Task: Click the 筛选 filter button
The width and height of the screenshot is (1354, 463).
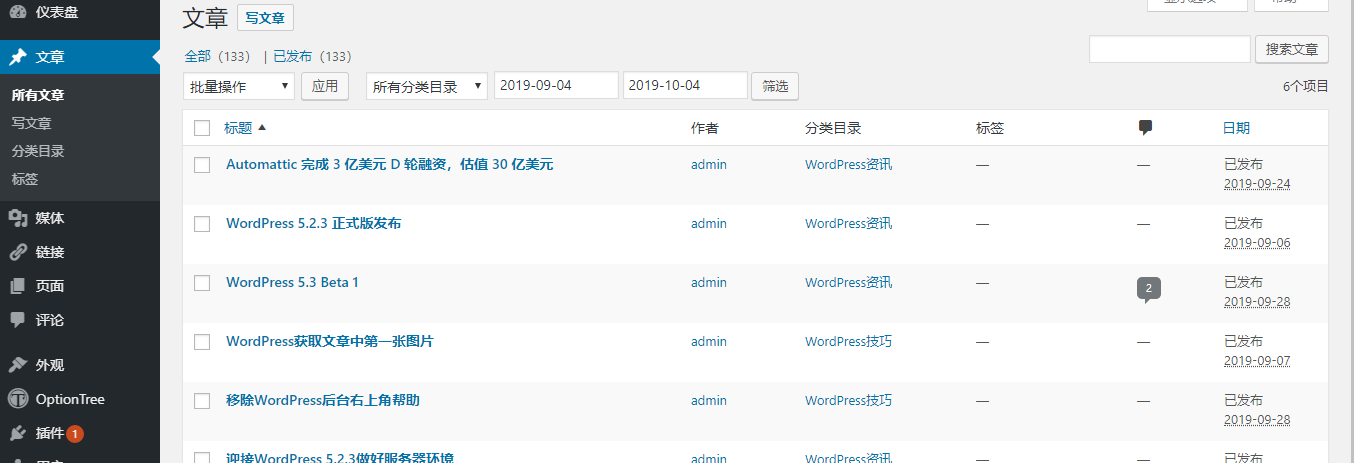Action: [x=775, y=86]
